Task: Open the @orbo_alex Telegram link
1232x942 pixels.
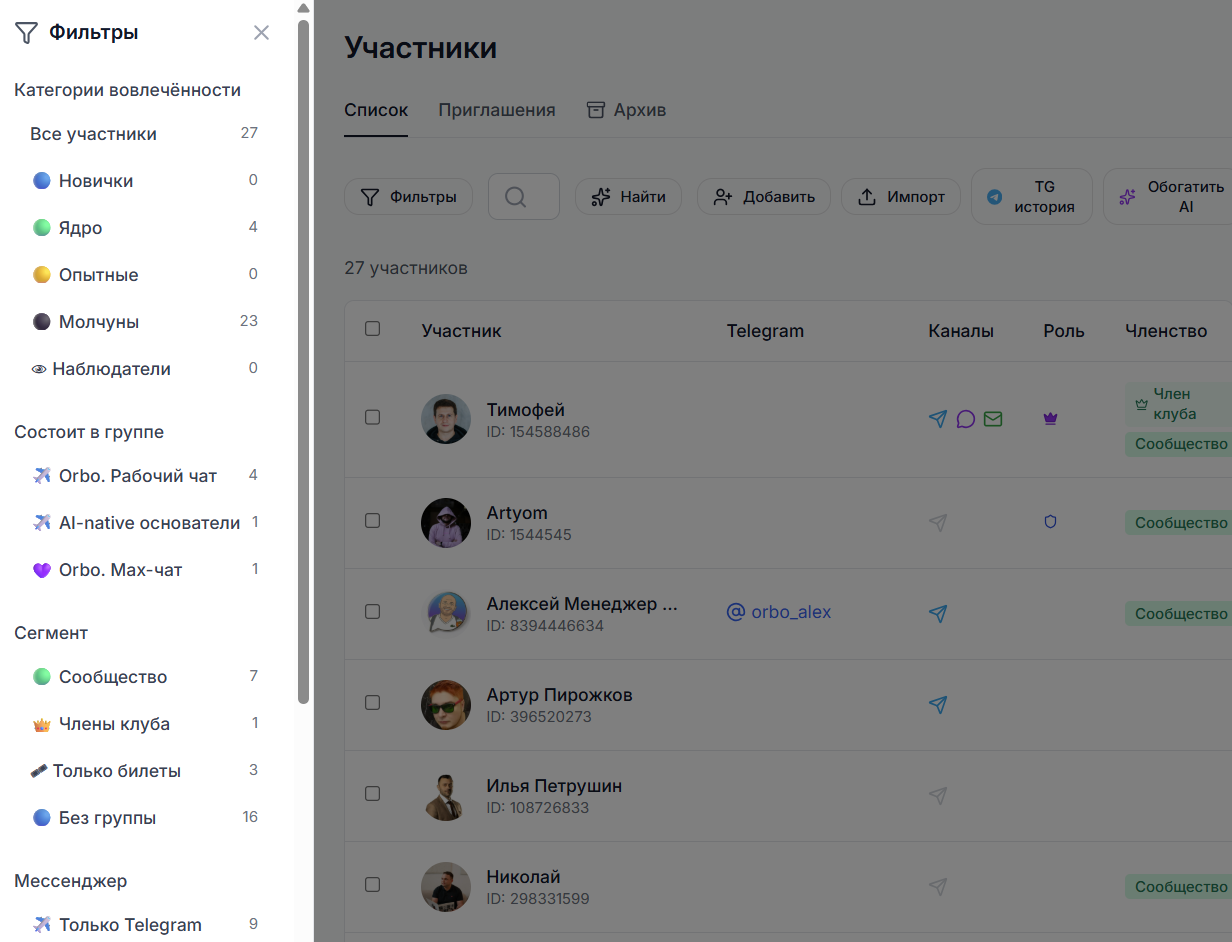Action: point(779,612)
